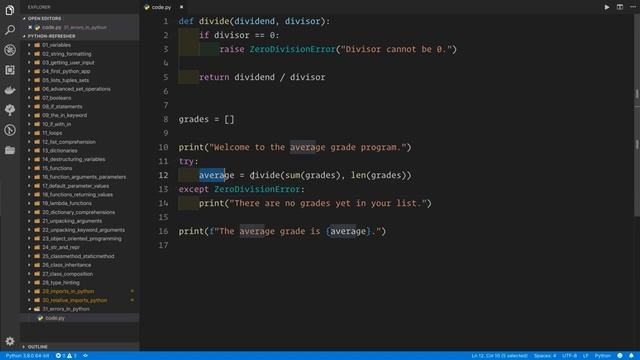Expand the 06_advanced_set_operations folder

coord(76,89)
